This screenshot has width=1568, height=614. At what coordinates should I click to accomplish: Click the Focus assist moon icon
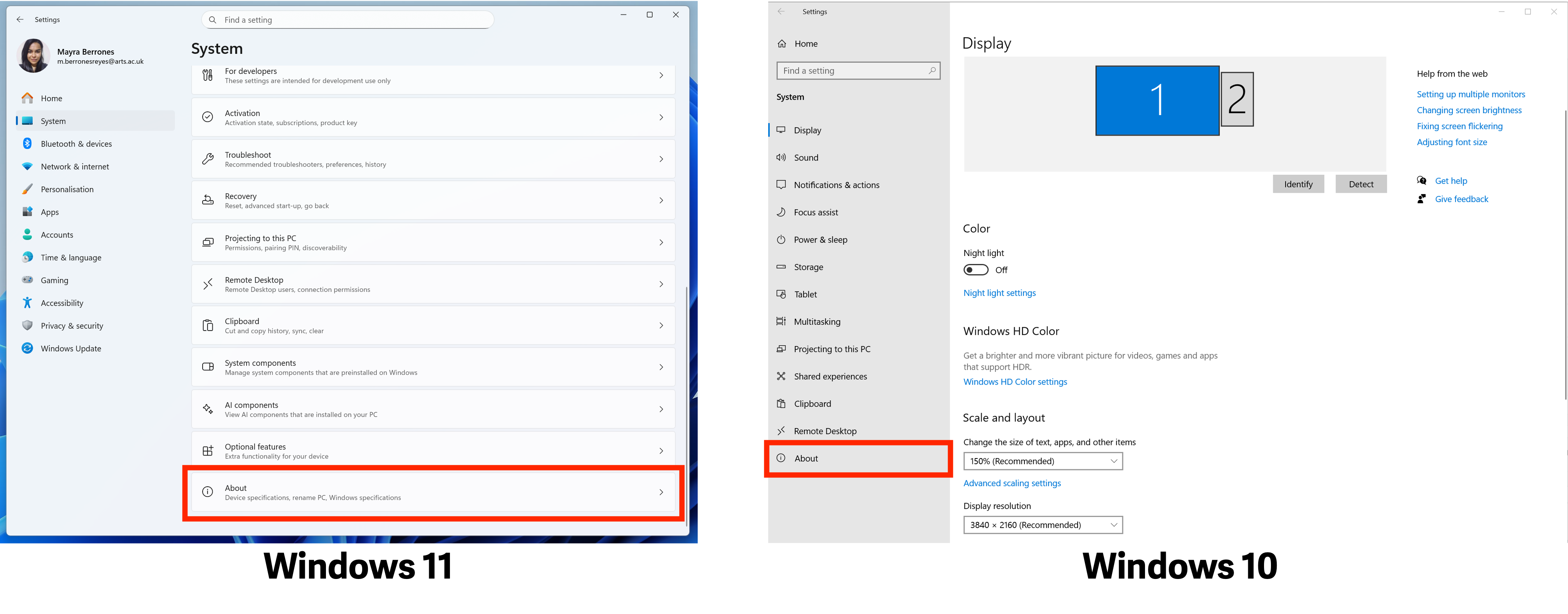(x=781, y=212)
